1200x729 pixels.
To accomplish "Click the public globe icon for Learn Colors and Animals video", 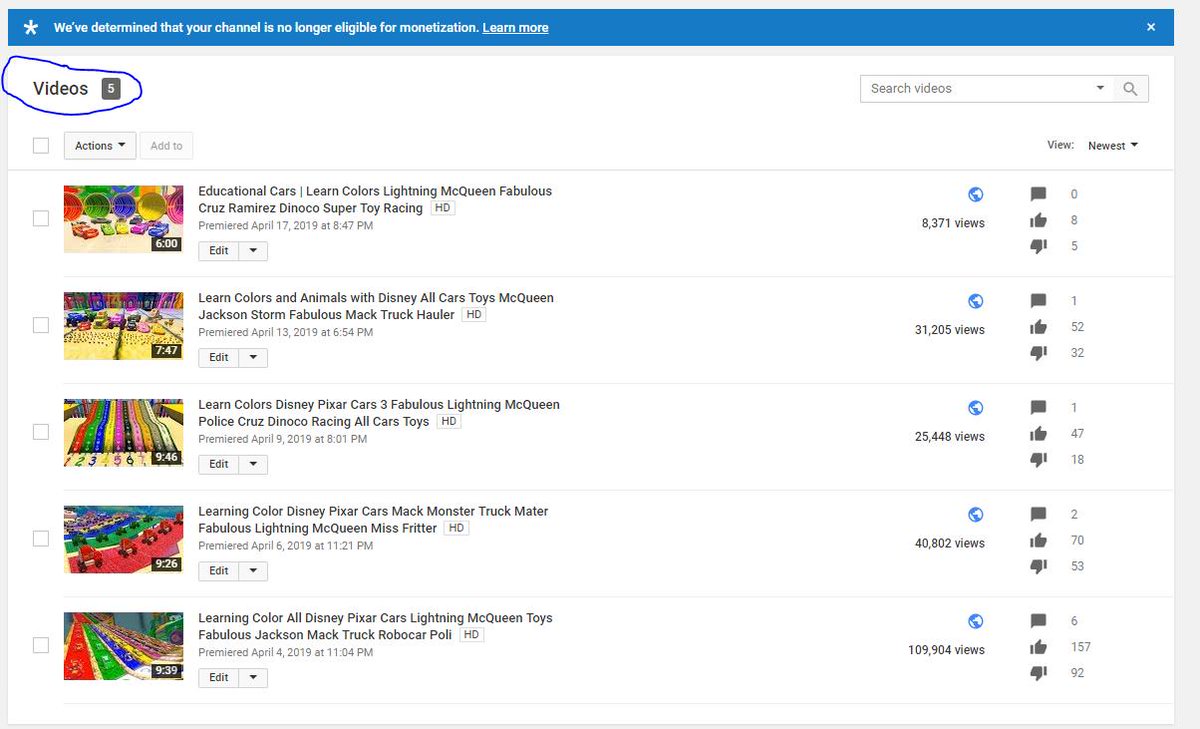I will click(976, 301).
